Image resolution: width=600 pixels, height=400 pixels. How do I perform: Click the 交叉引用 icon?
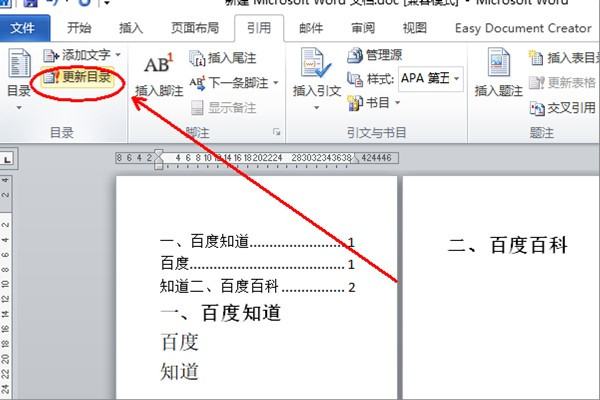(537, 109)
